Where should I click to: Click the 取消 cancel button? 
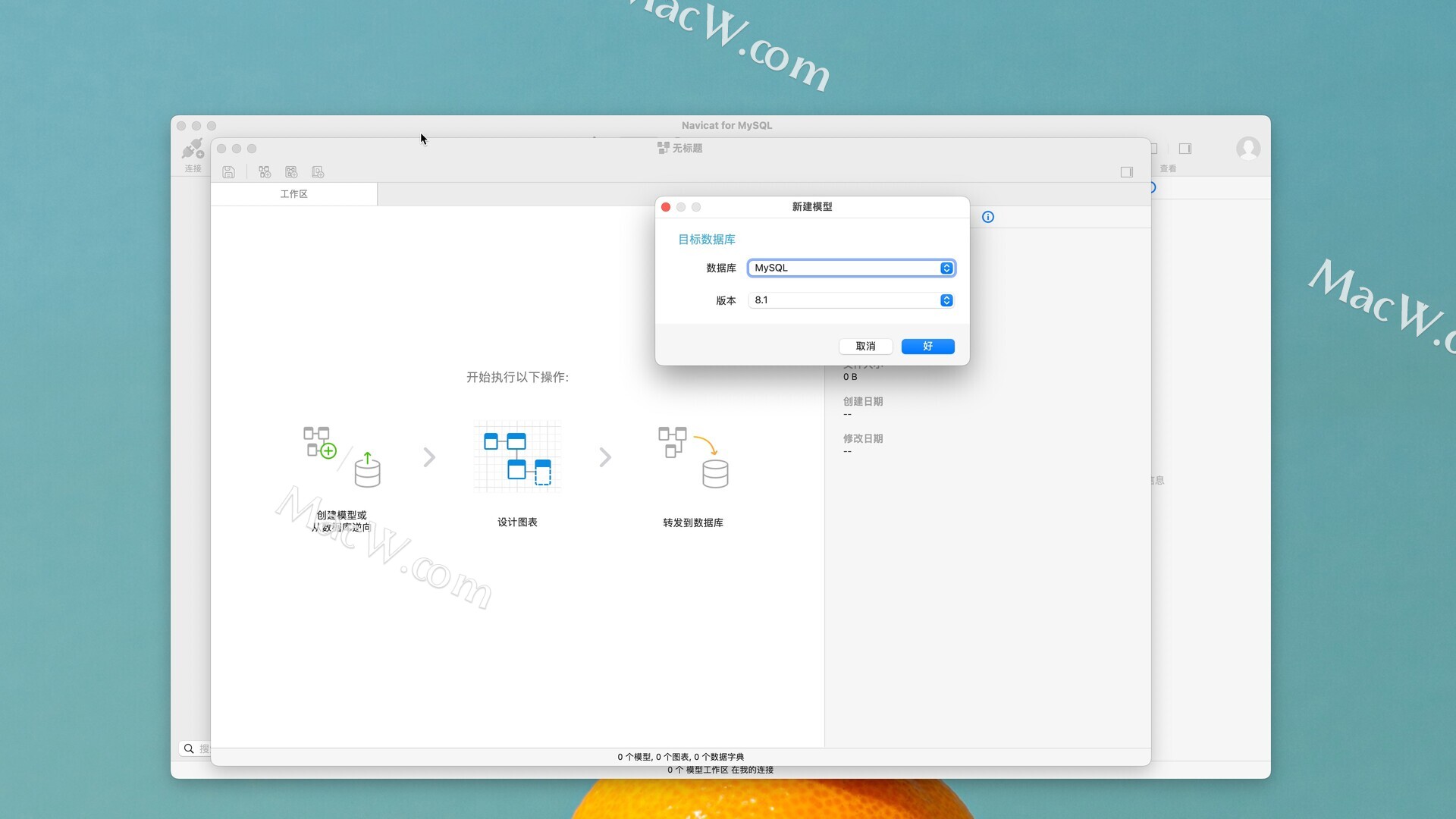point(865,346)
